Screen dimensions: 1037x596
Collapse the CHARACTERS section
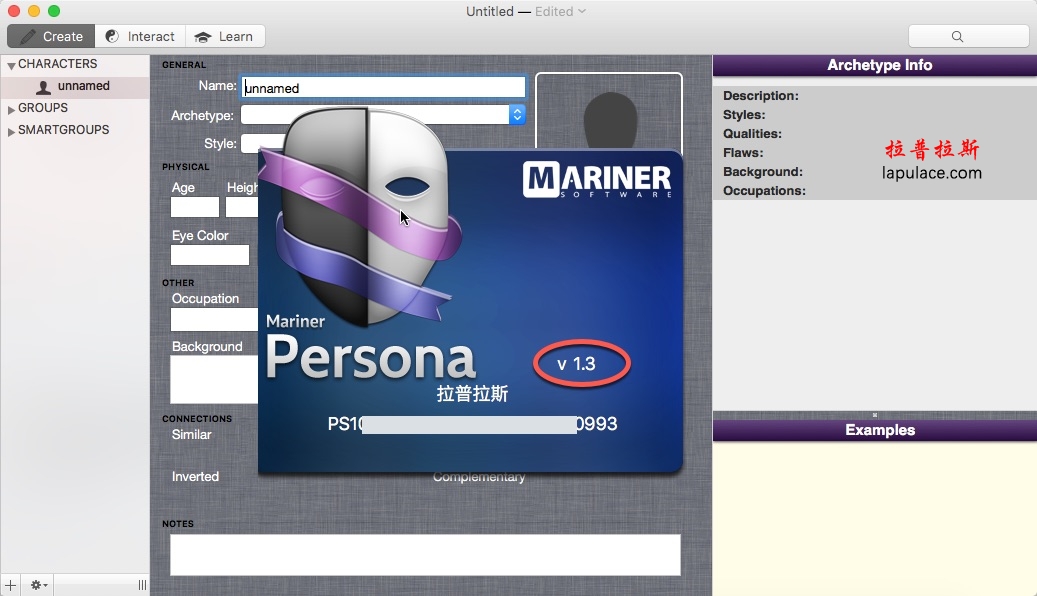click(11, 65)
